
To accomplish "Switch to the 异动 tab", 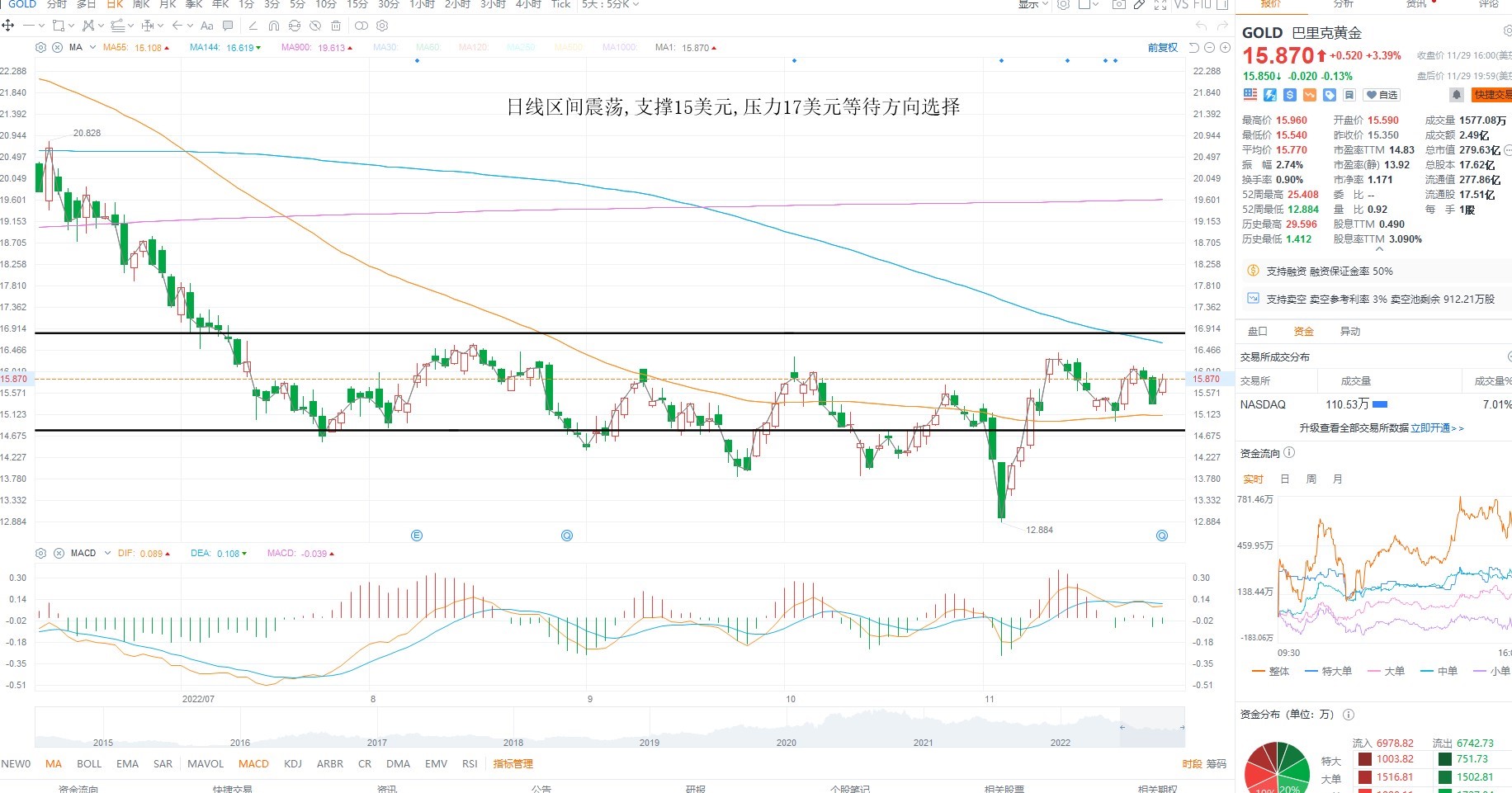I will (1350, 332).
